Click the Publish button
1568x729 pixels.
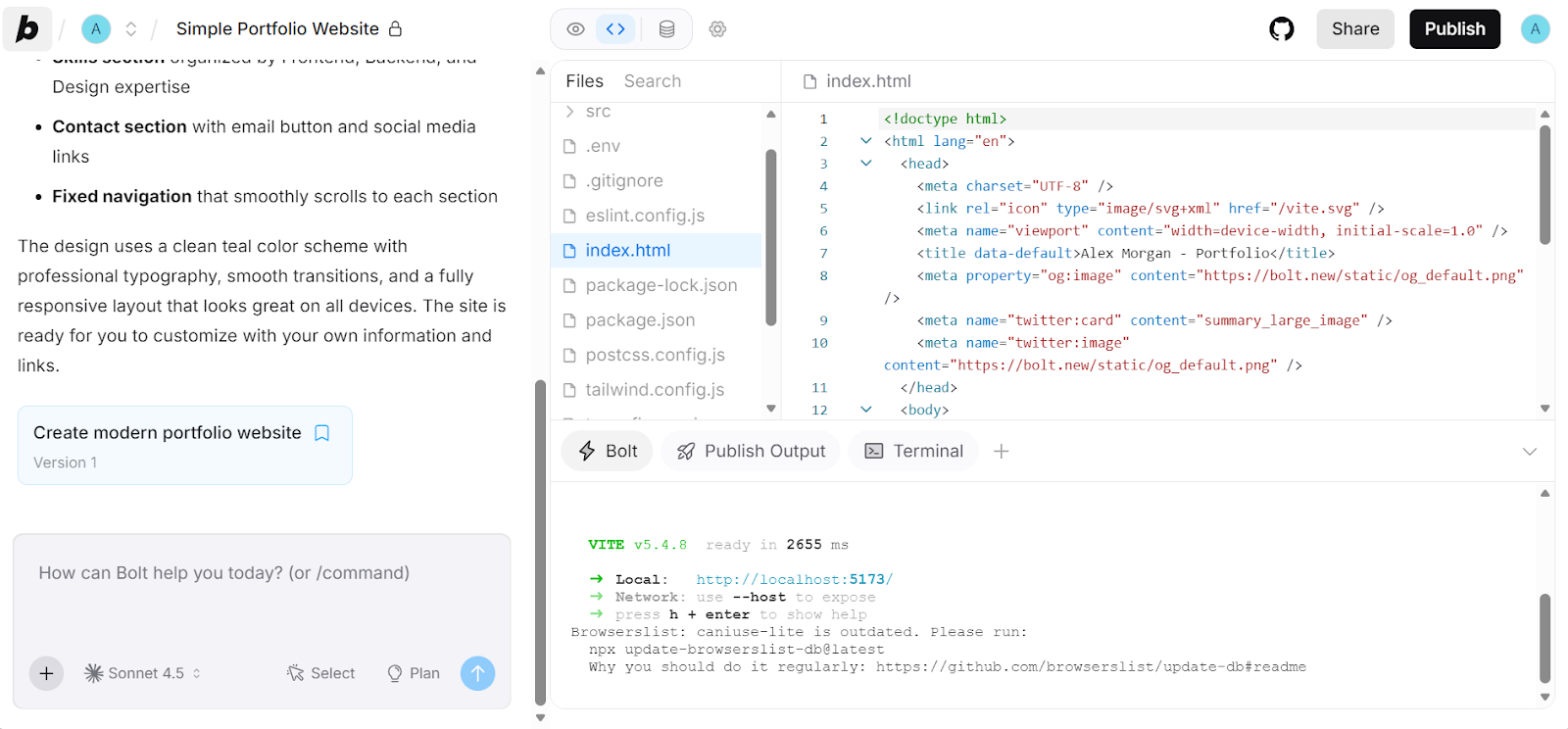pyautogui.click(x=1454, y=29)
